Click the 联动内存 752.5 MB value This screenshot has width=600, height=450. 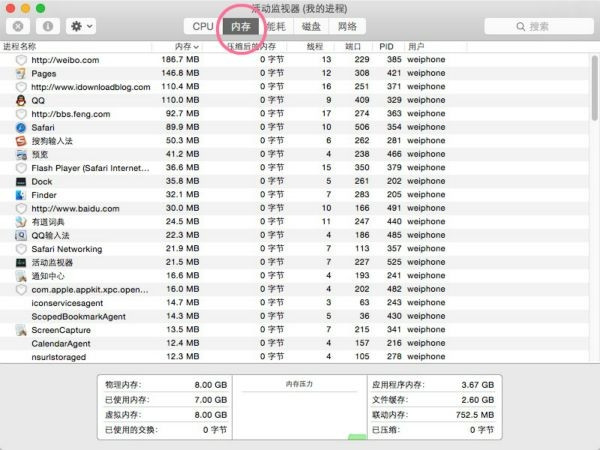point(475,415)
